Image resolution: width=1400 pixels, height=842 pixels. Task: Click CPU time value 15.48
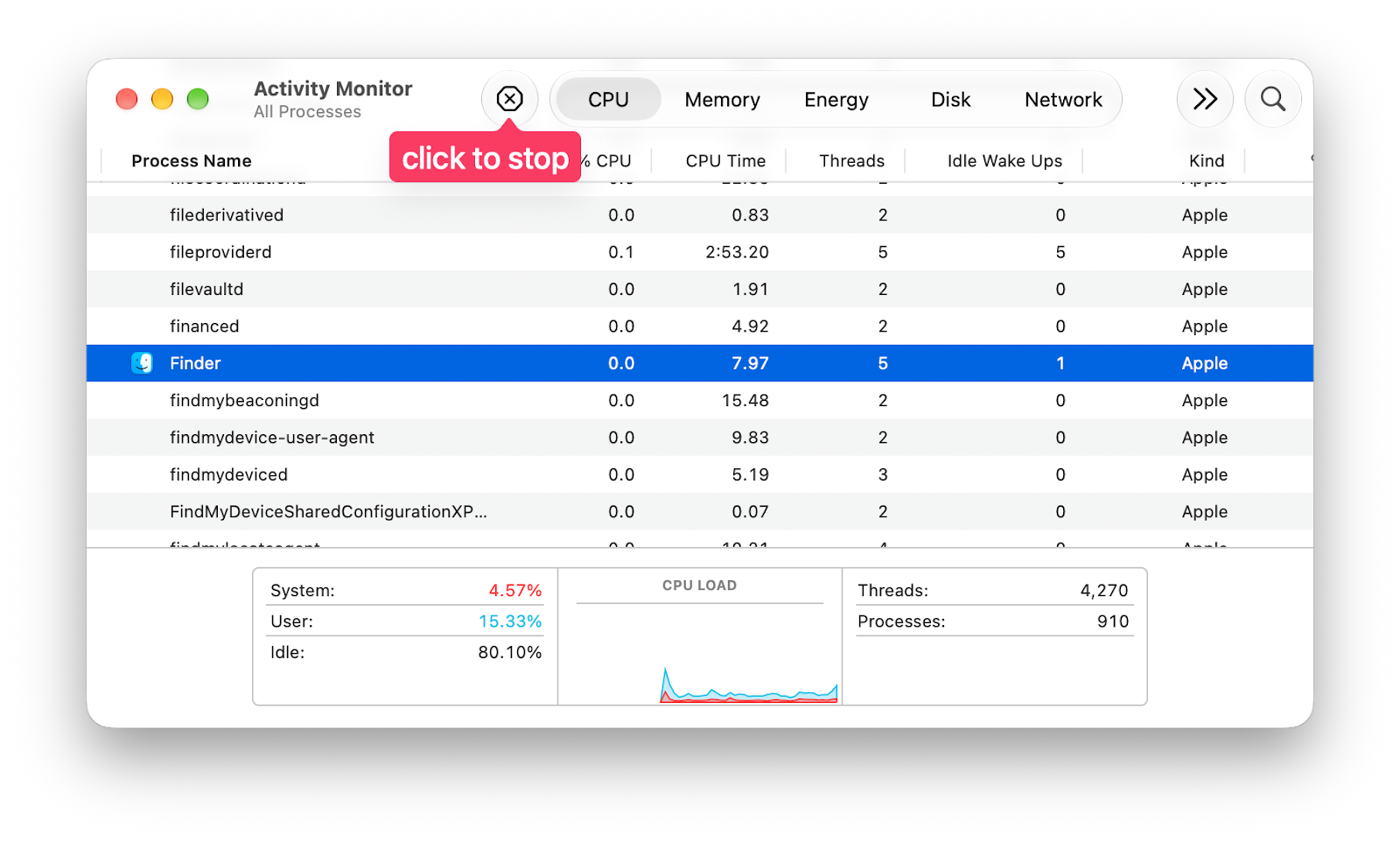pyautogui.click(x=745, y=401)
